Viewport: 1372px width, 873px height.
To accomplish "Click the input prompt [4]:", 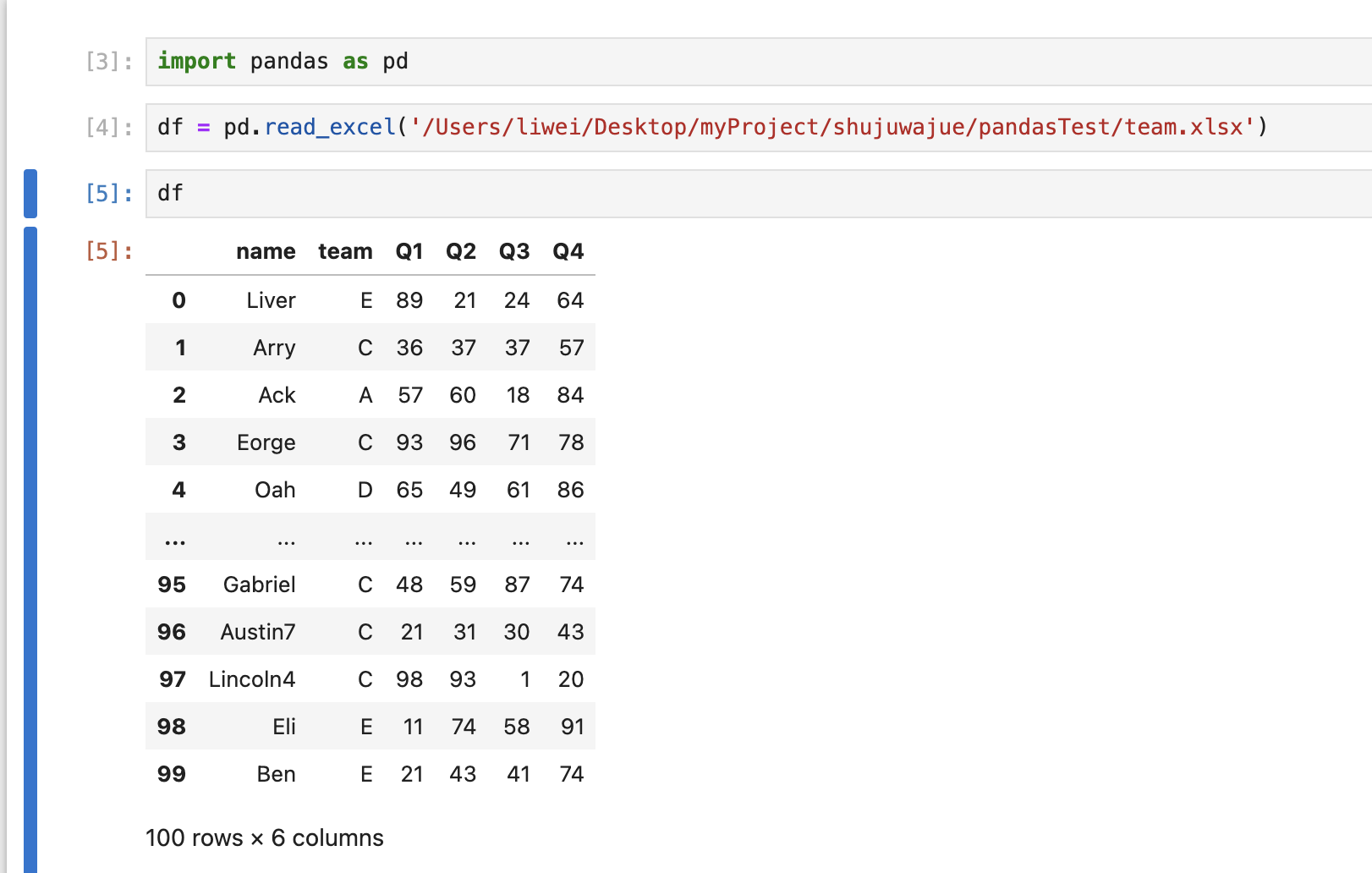I will point(109,128).
